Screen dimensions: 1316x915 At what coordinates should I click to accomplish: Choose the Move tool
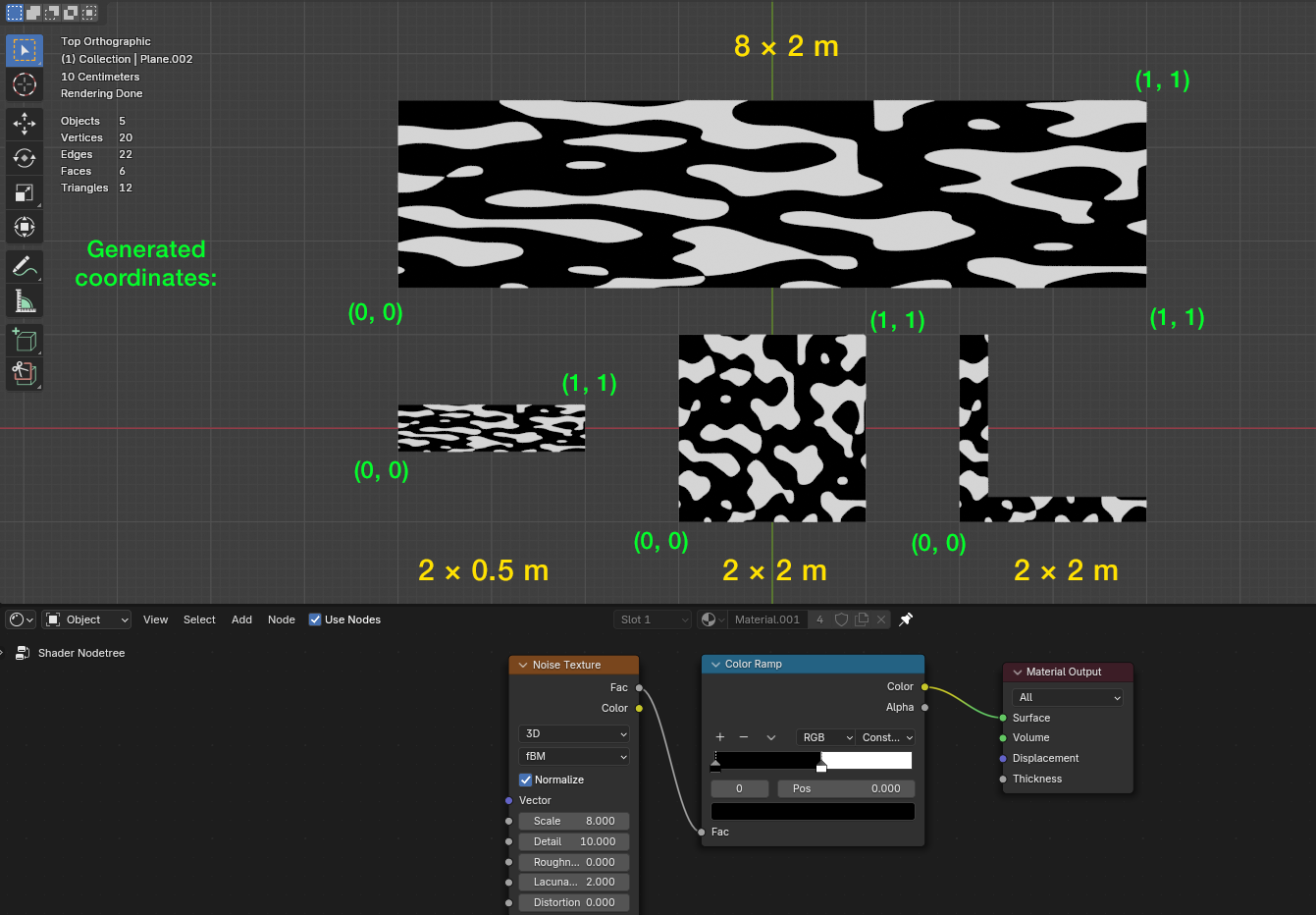(x=25, y=124)
